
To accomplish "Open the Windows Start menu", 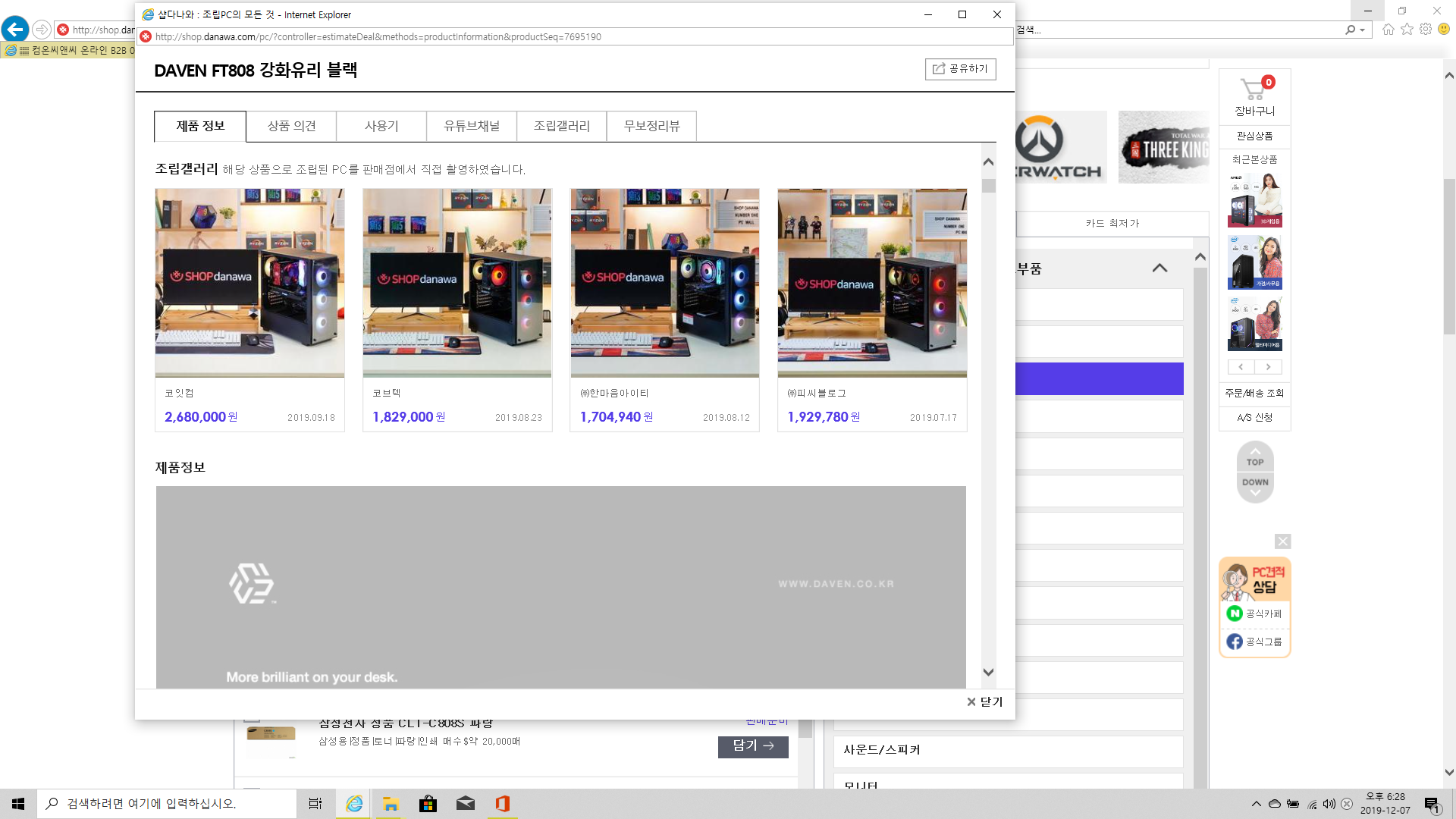I will coord(18,804).
